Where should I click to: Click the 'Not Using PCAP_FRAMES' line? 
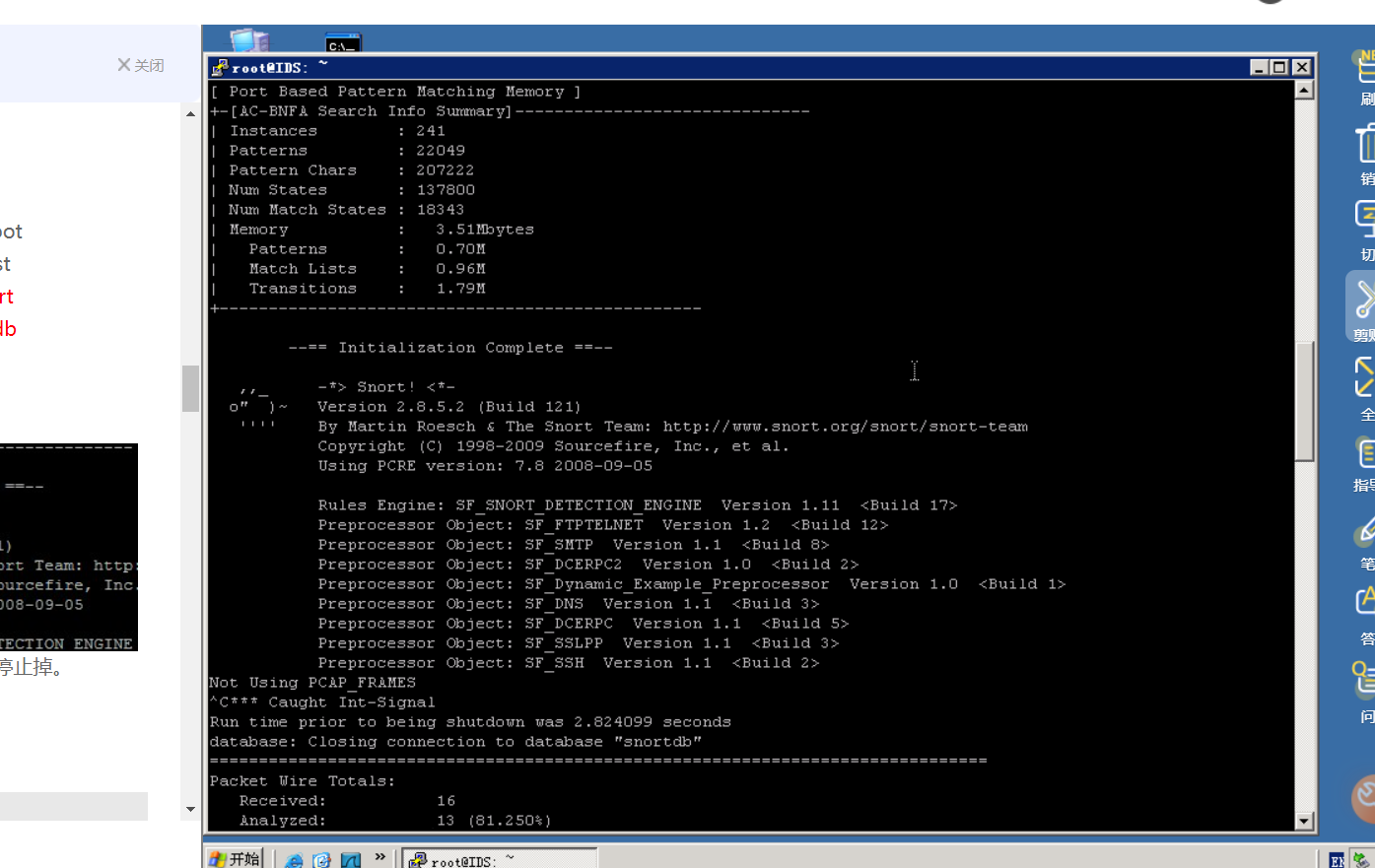tap(312, 683)
